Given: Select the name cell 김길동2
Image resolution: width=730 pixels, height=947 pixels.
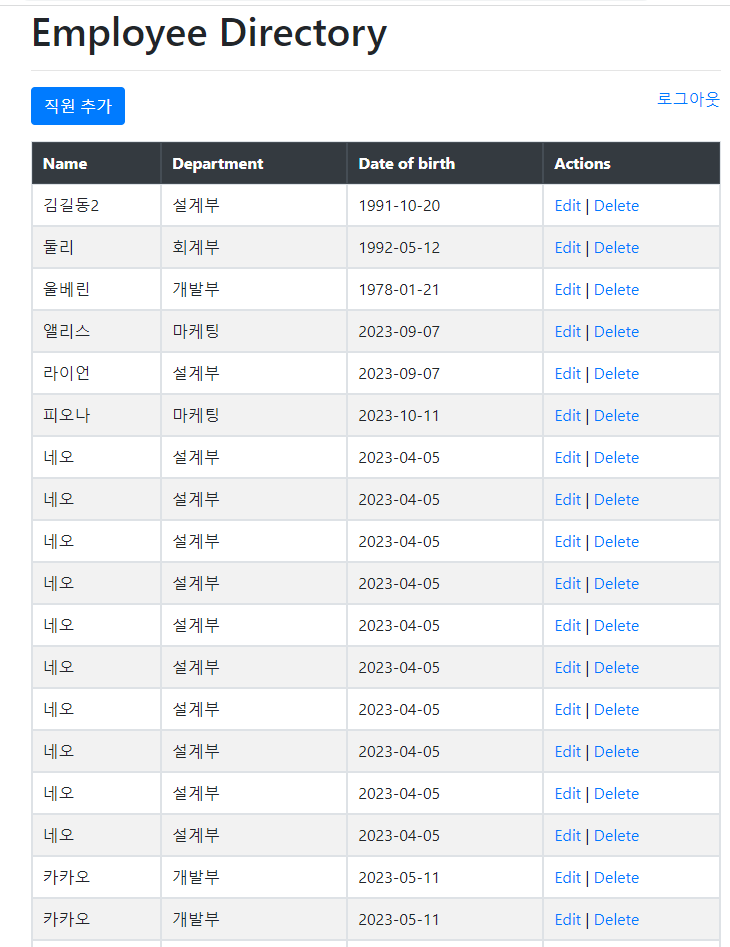Looking at the screenshot, I should pos(97,205).
